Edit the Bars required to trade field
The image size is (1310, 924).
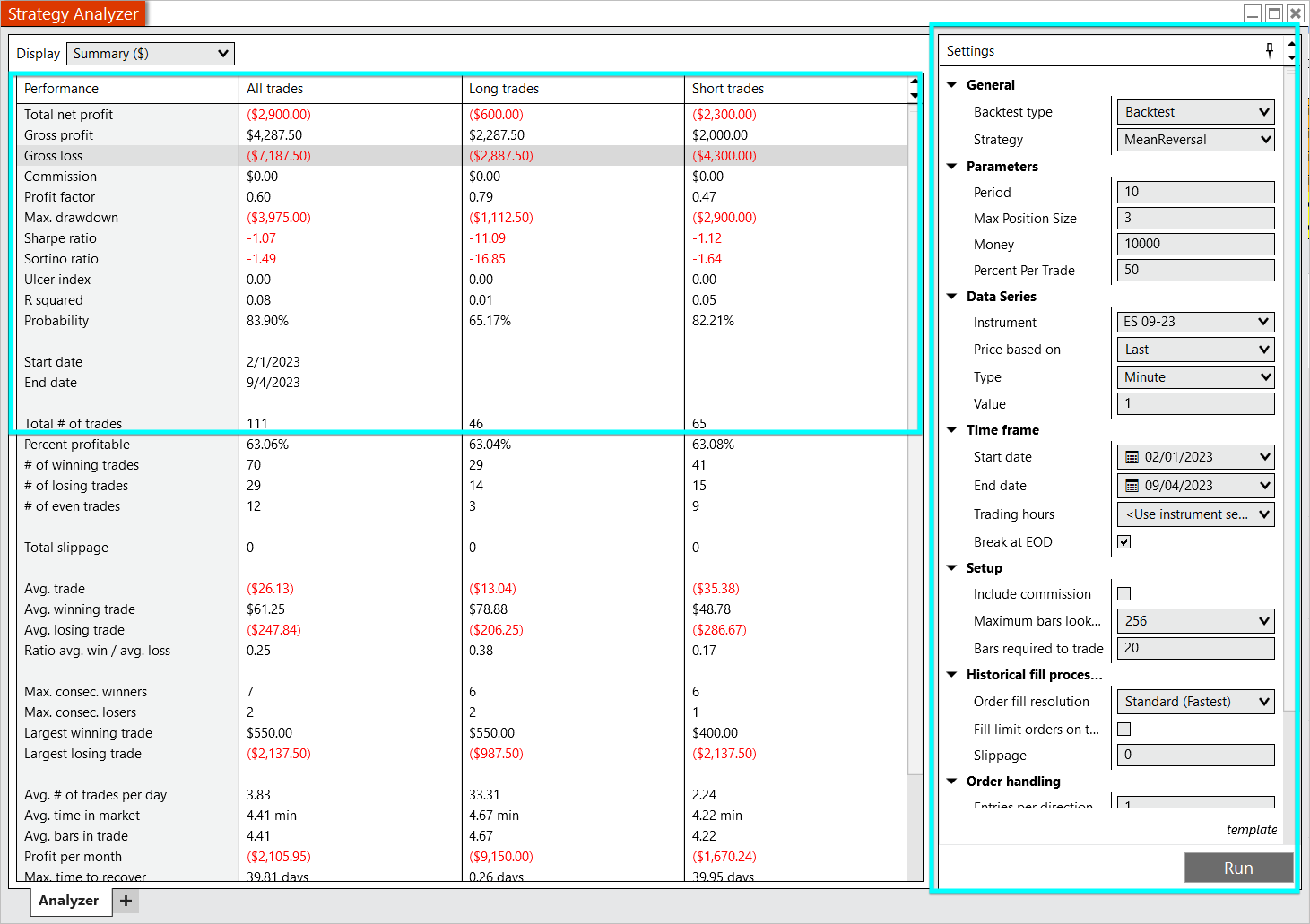(1196, 648)
